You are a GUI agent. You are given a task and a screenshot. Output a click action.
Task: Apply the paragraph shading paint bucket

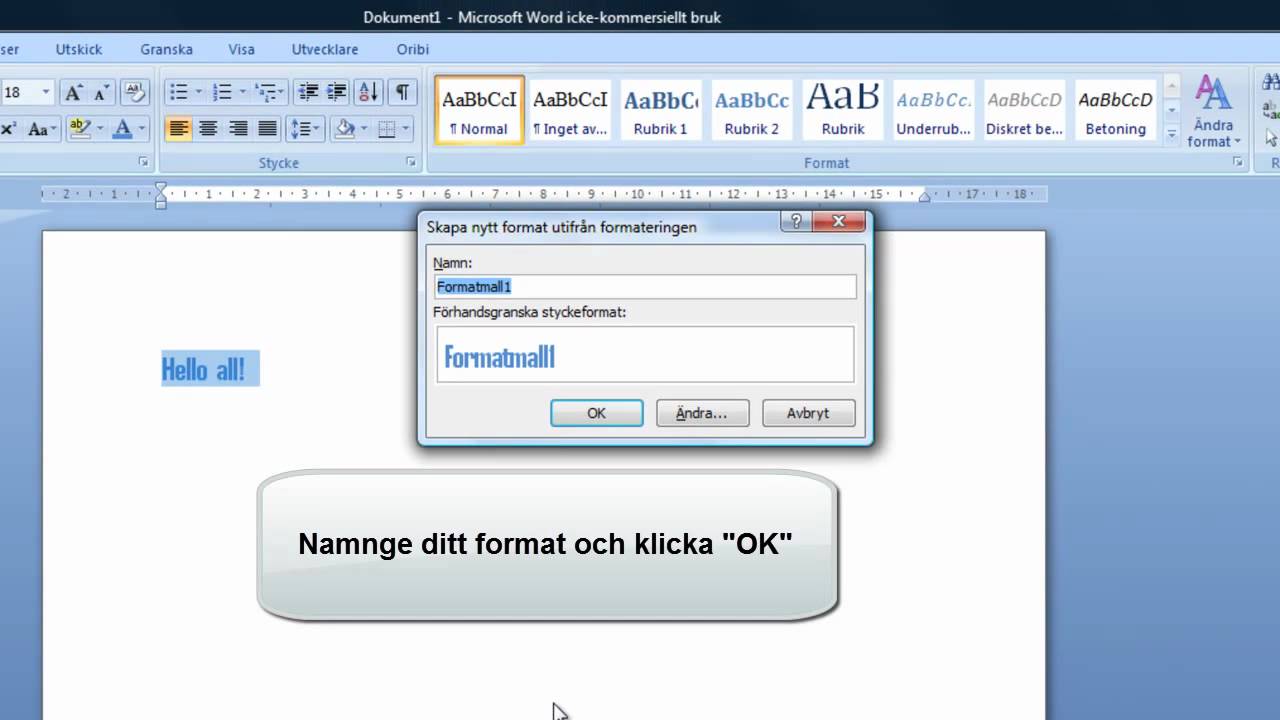[346, 128]
